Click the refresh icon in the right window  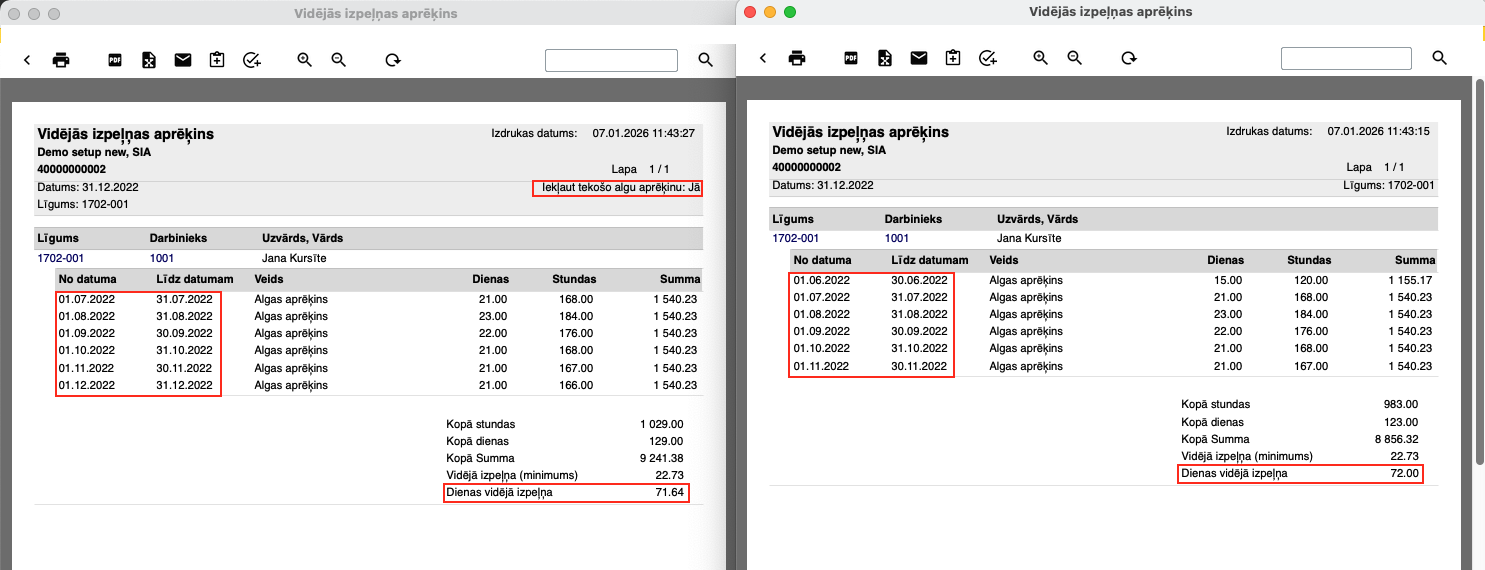pyautogui.click(x=1129, y=58)
